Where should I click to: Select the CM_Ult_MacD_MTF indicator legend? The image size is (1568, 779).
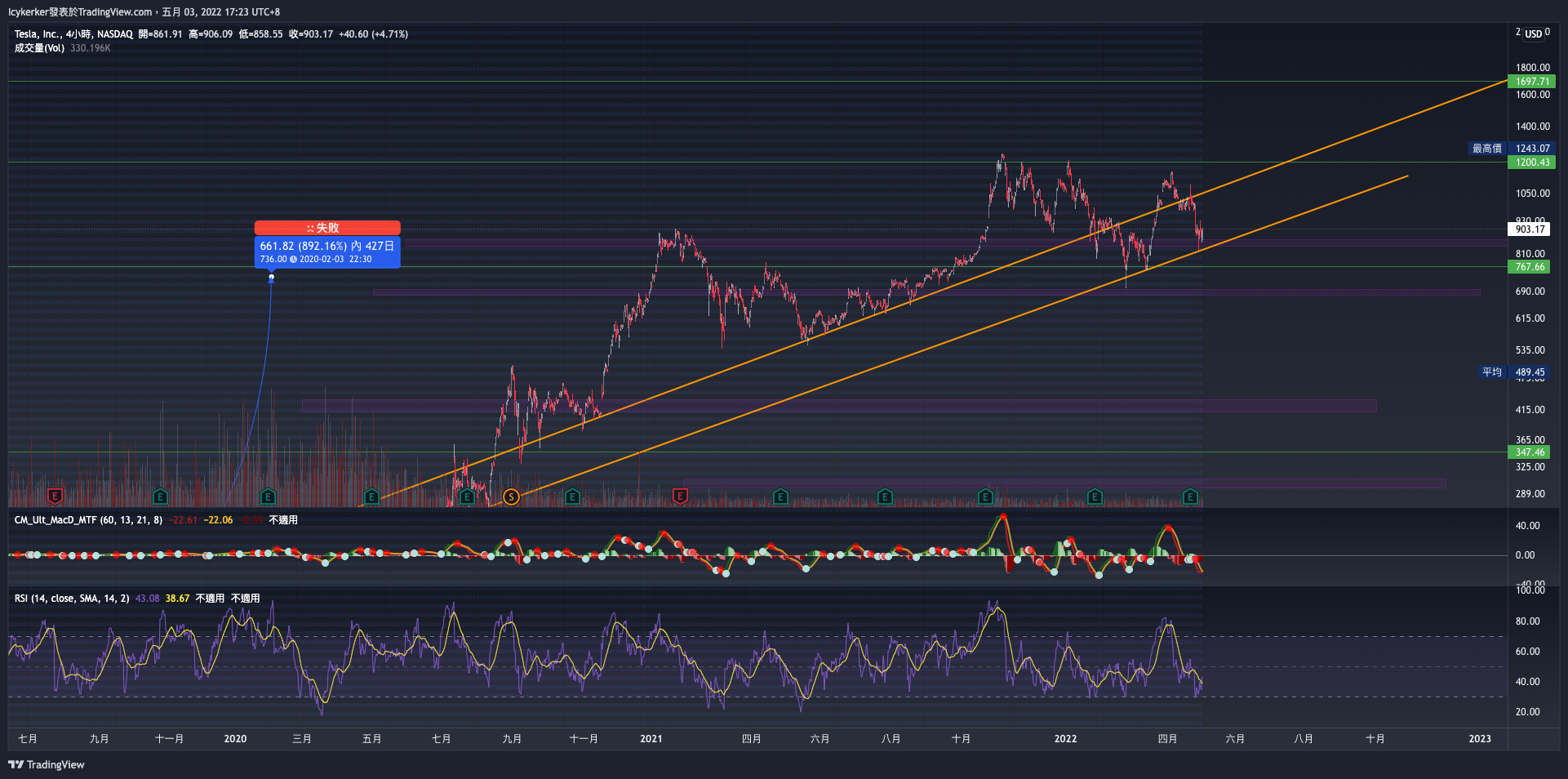[x=88, y=520]
